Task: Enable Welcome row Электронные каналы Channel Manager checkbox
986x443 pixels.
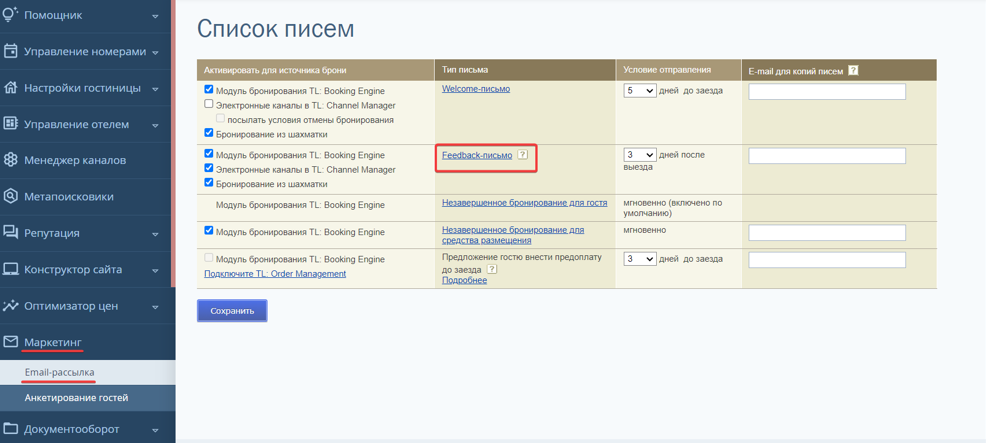Action: (209, 104)
